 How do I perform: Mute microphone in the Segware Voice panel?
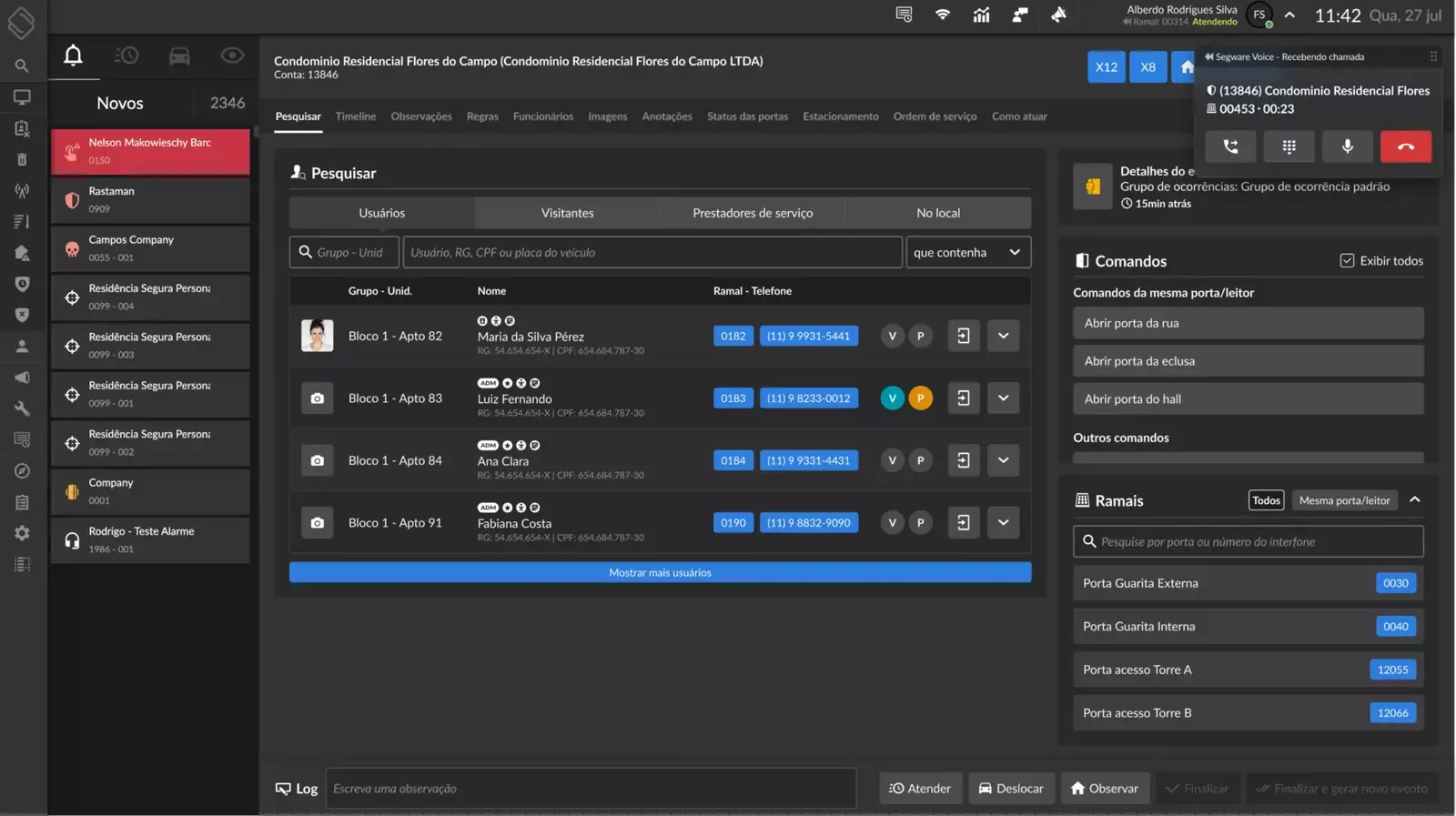[x=1347, y=146]
